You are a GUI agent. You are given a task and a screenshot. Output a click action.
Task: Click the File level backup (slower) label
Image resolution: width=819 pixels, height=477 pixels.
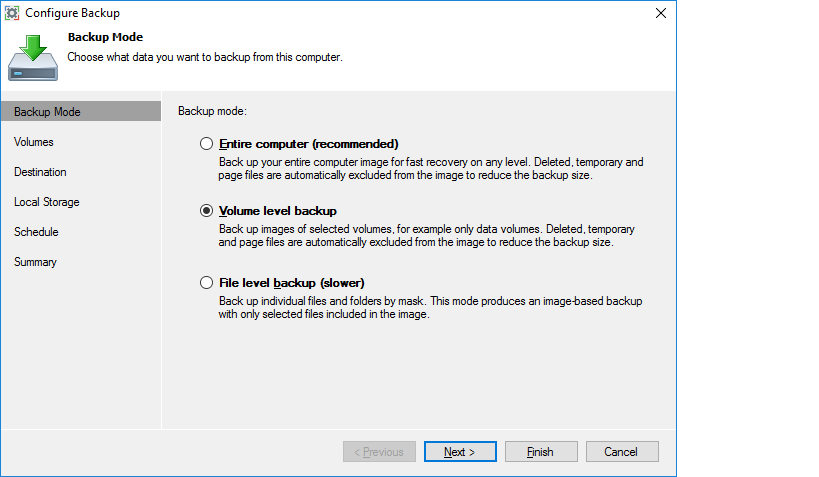[298, 283]
